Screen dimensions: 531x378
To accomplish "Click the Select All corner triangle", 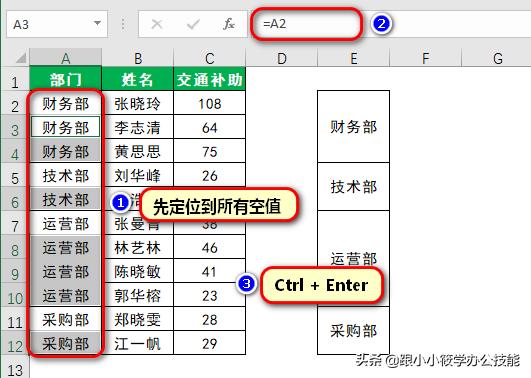I will click(20, 58).
